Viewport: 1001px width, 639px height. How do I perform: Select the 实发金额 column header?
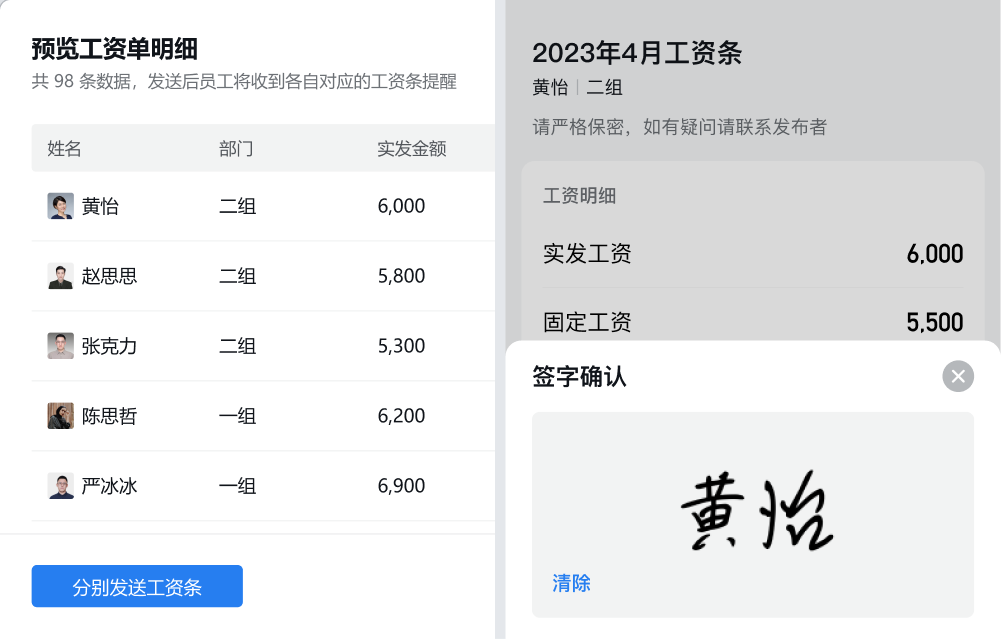tap(412, 149)
